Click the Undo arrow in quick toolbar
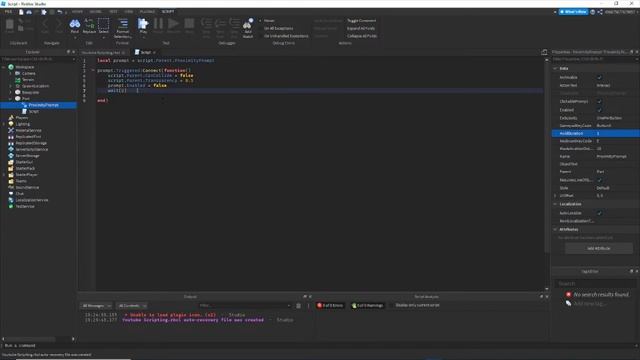The image size is (640, 360). pyautogui.click(x=60, y=12)
